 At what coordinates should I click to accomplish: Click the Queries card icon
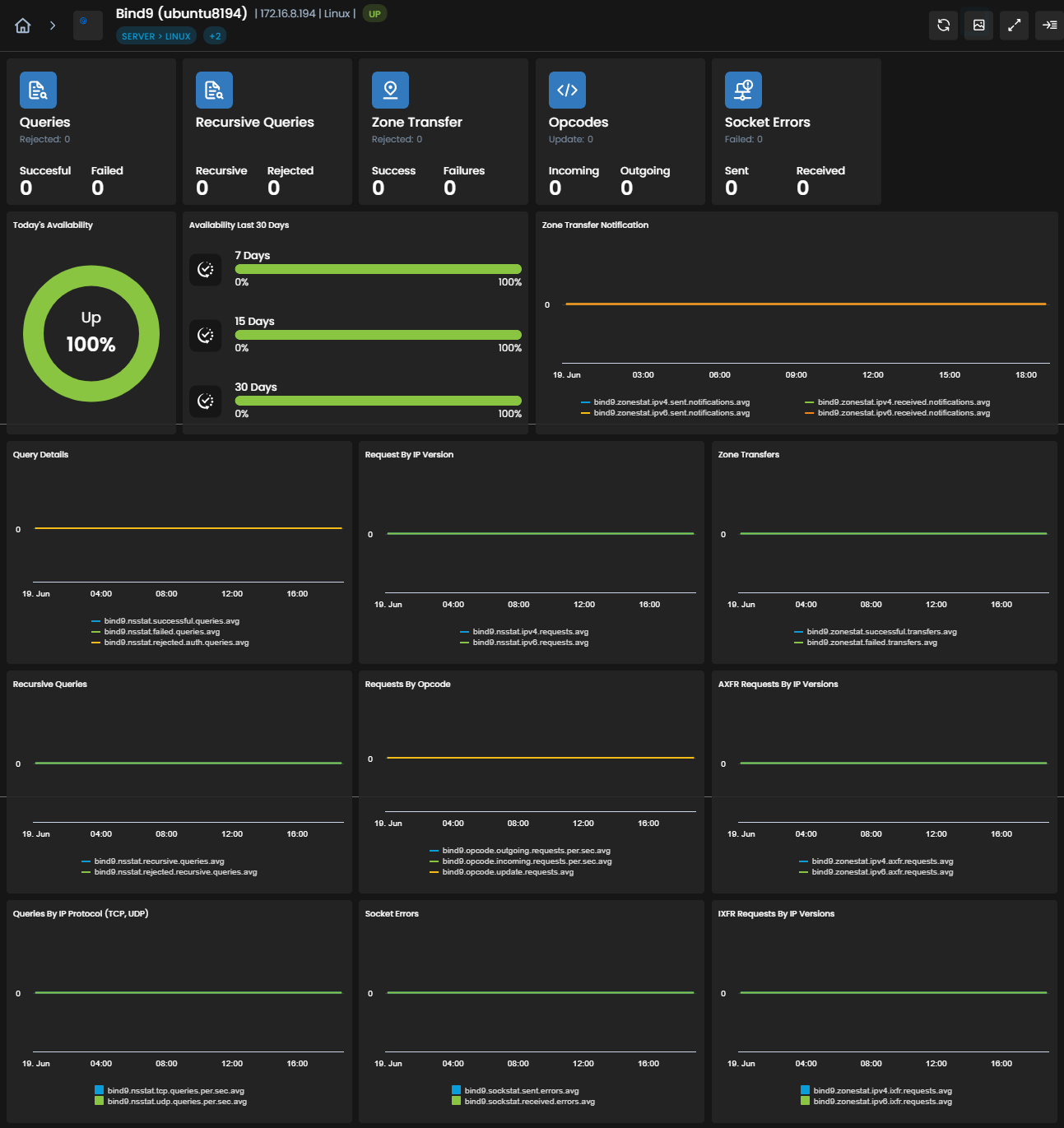click(38, 91)
